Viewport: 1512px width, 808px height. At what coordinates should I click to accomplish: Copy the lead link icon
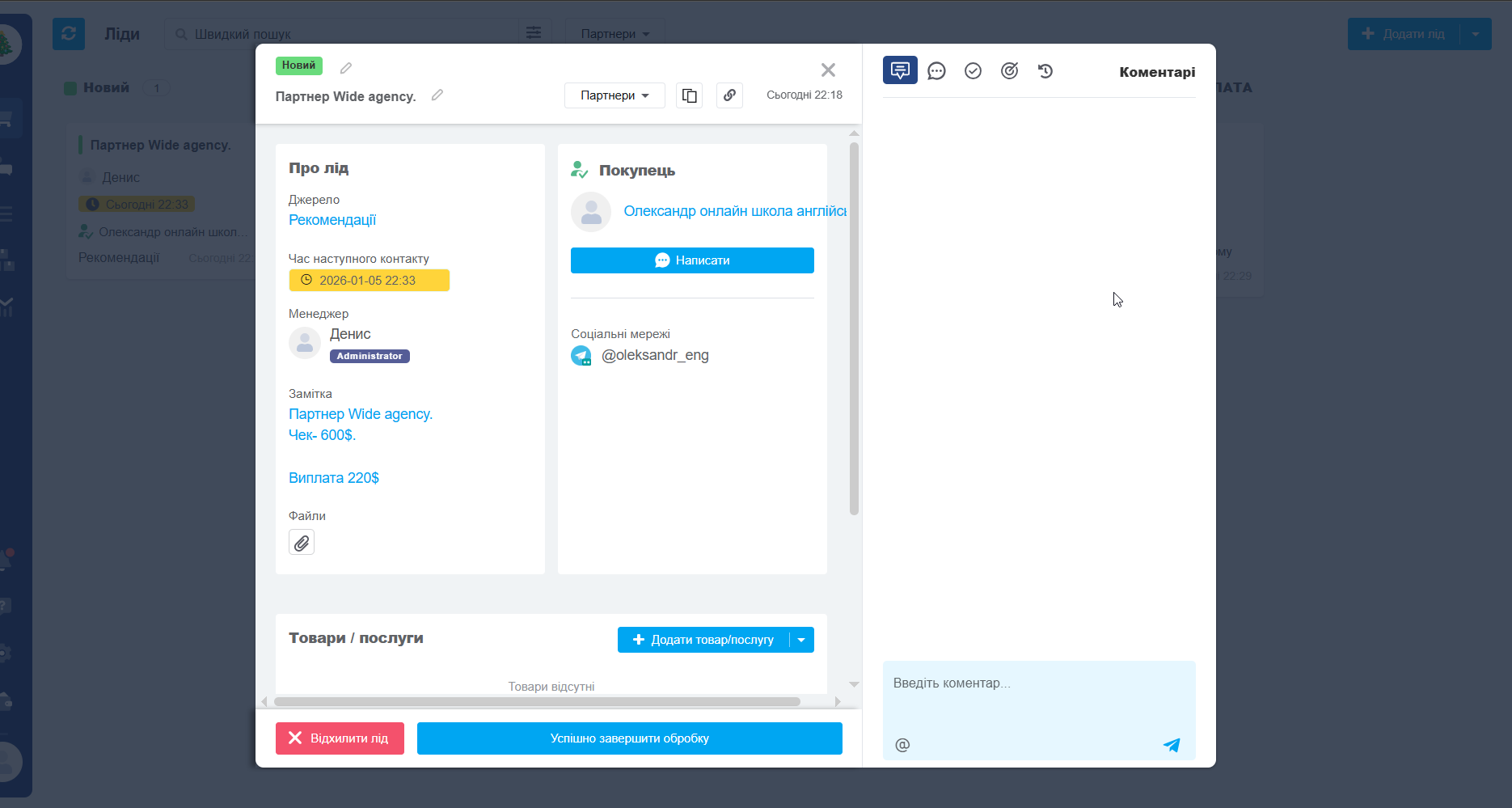pyautogui.click(x=729, y=95)
